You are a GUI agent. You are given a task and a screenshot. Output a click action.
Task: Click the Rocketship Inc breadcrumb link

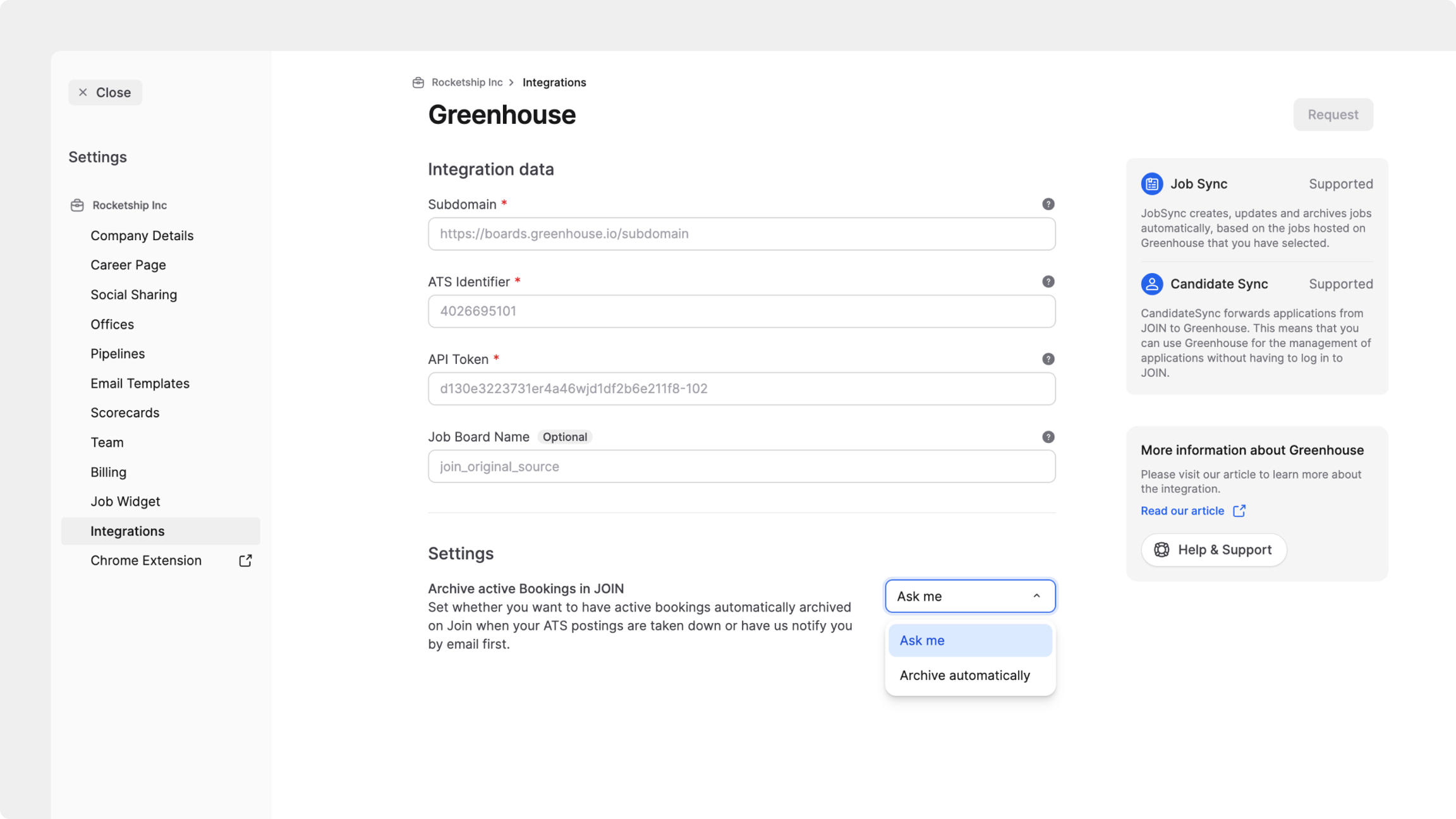point(466,83)
